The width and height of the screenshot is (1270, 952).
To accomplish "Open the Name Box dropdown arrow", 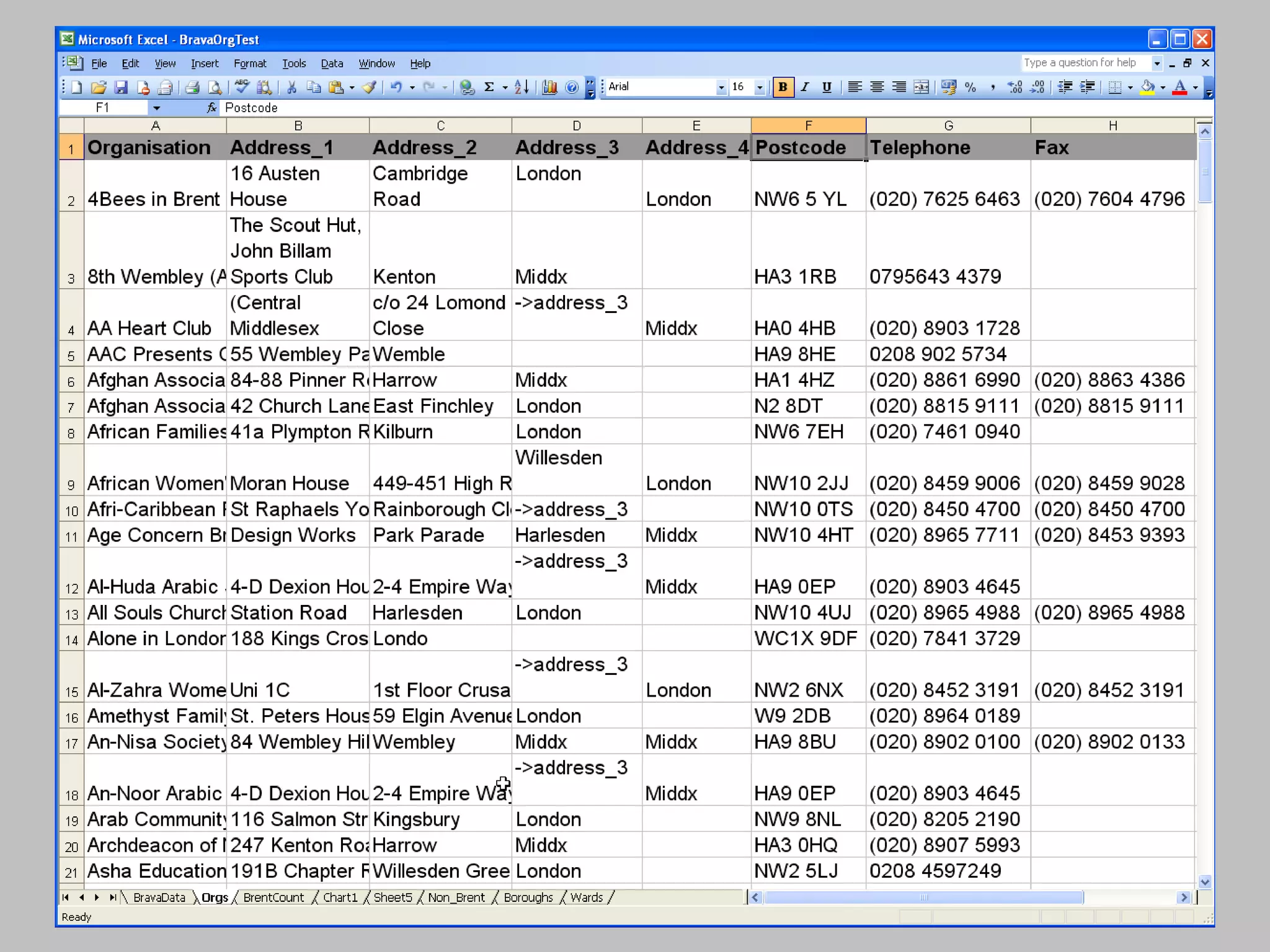I will 156,108.
